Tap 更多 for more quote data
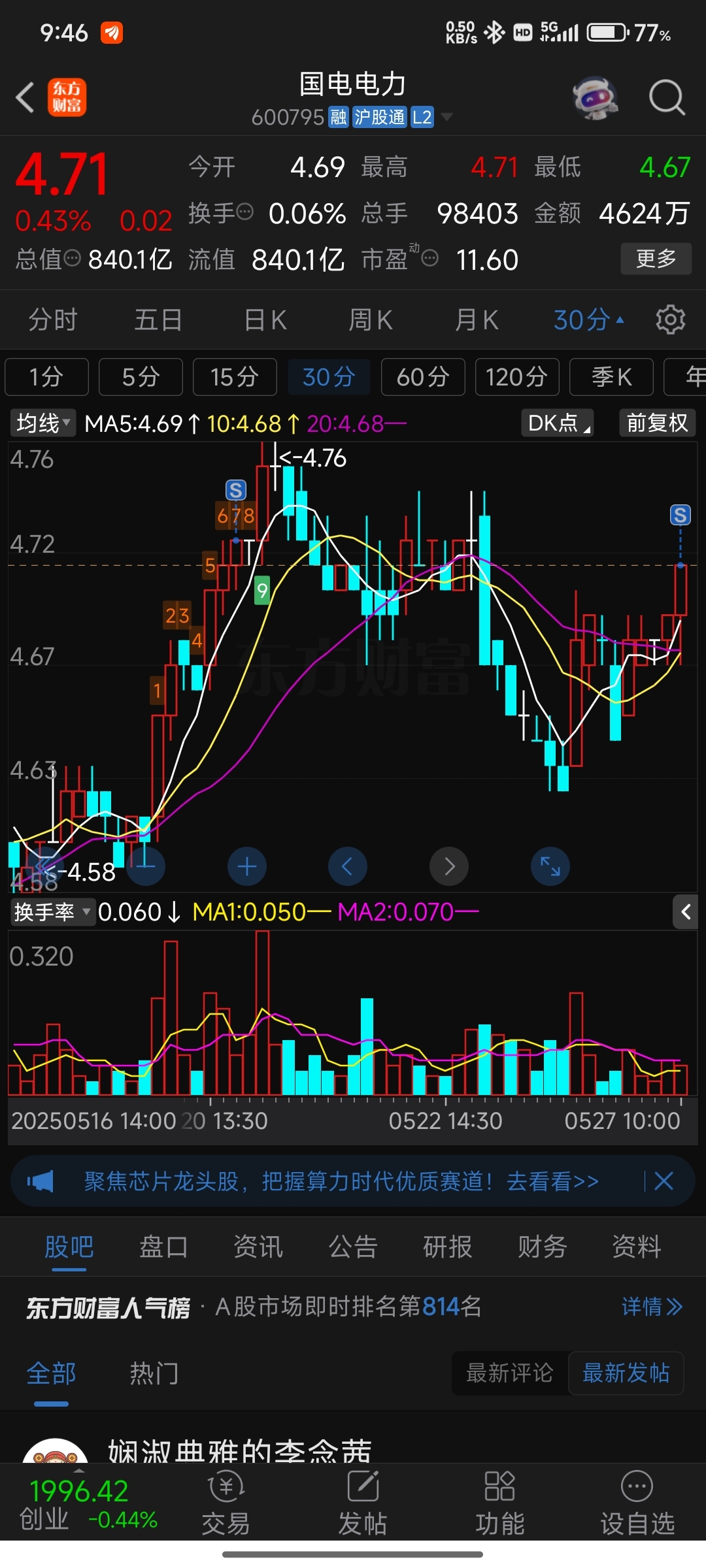The height and width of the screenshot is (1568, 706). 656,259
